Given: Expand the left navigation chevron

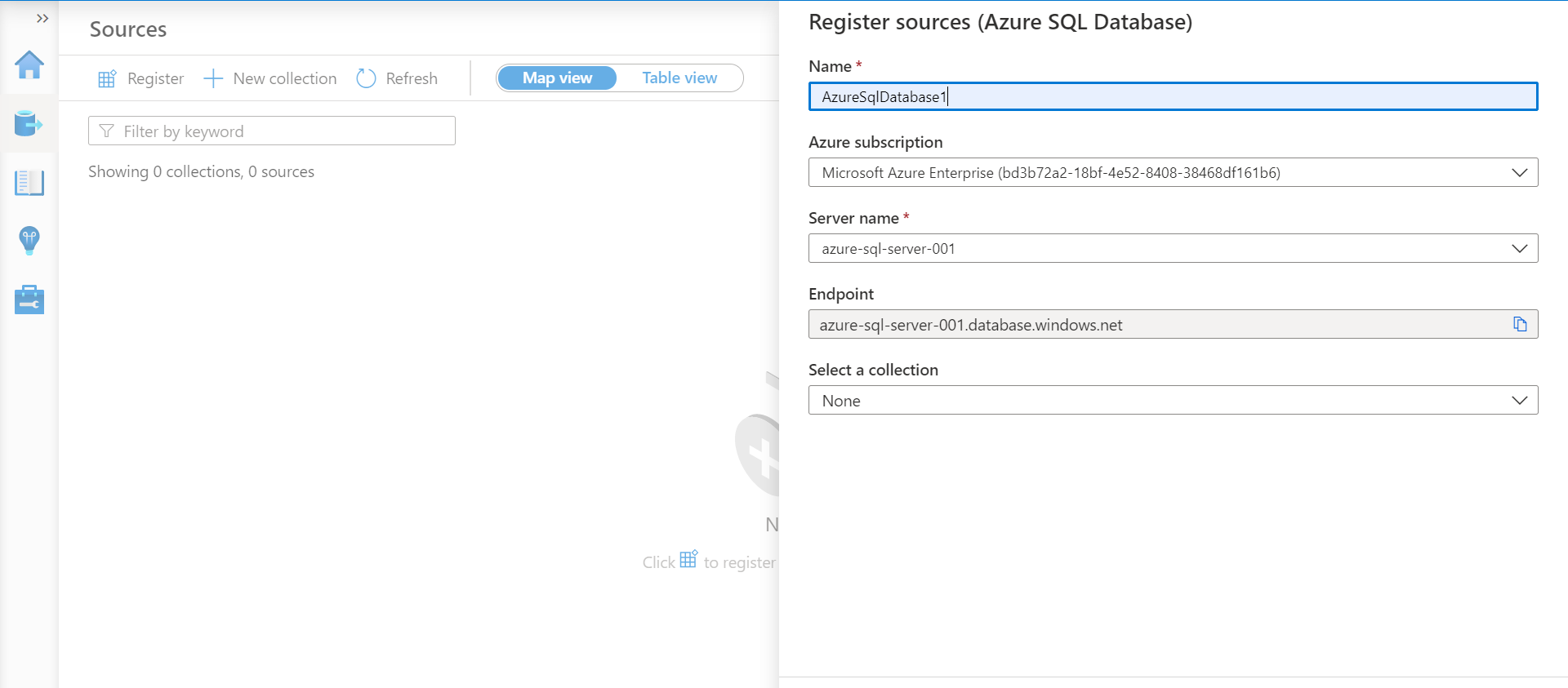Looking at the screenshot, I should tap(42, 18).
